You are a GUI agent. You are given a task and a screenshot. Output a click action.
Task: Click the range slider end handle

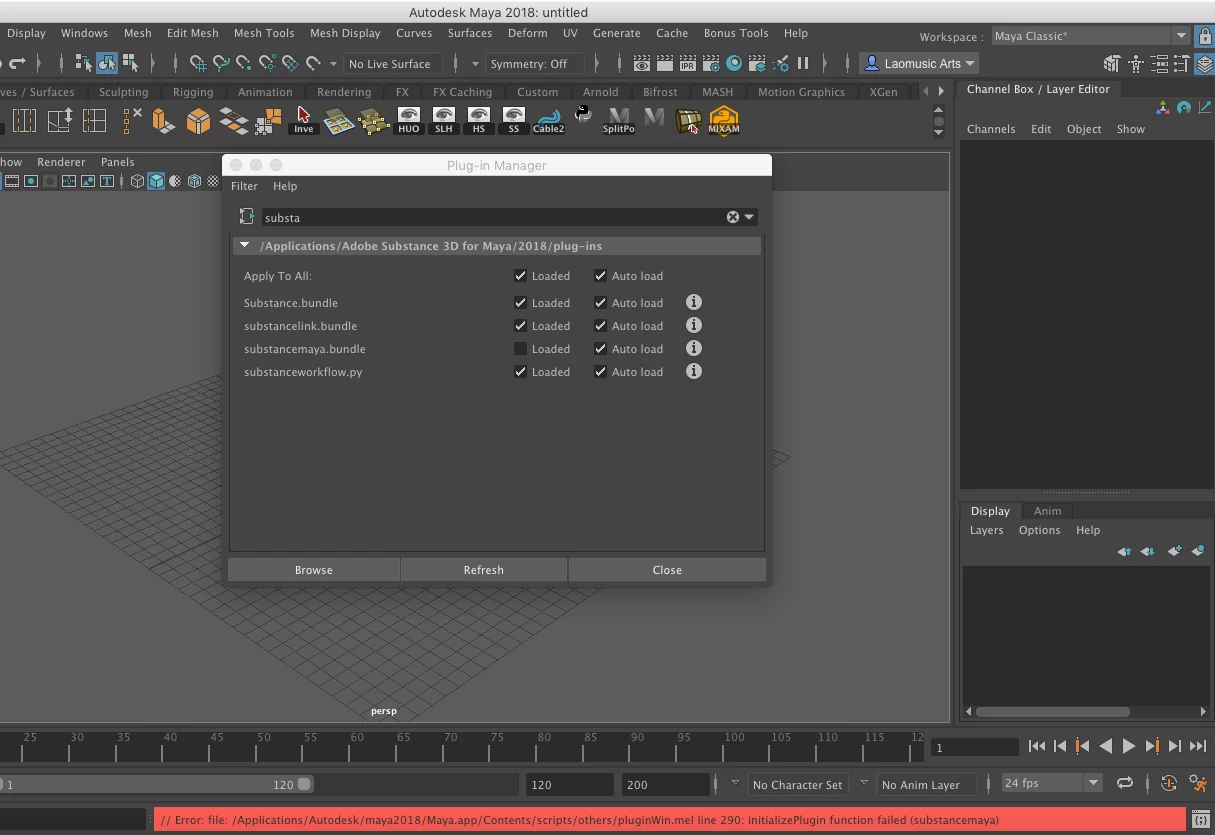[x=304, y=785]
